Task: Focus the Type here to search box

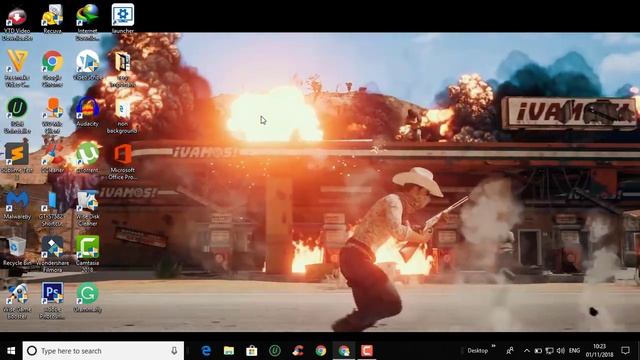Action: tap(103, 351)
